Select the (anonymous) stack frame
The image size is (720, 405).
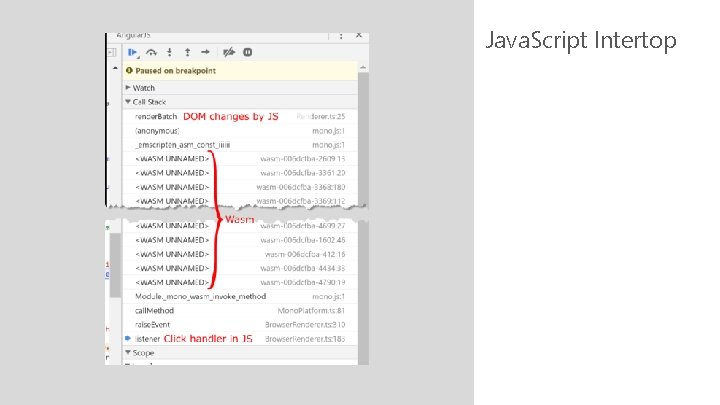tap(240, 131)
